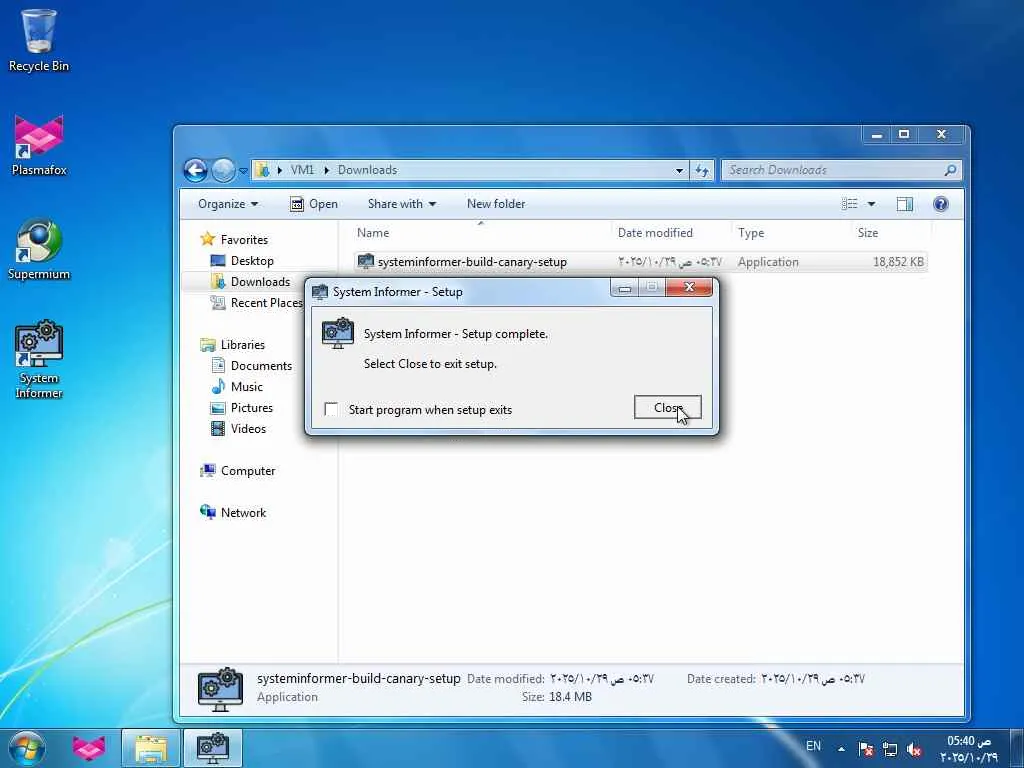Open the Pictures library
The image size is (1024, 768).
coord(251,408)
